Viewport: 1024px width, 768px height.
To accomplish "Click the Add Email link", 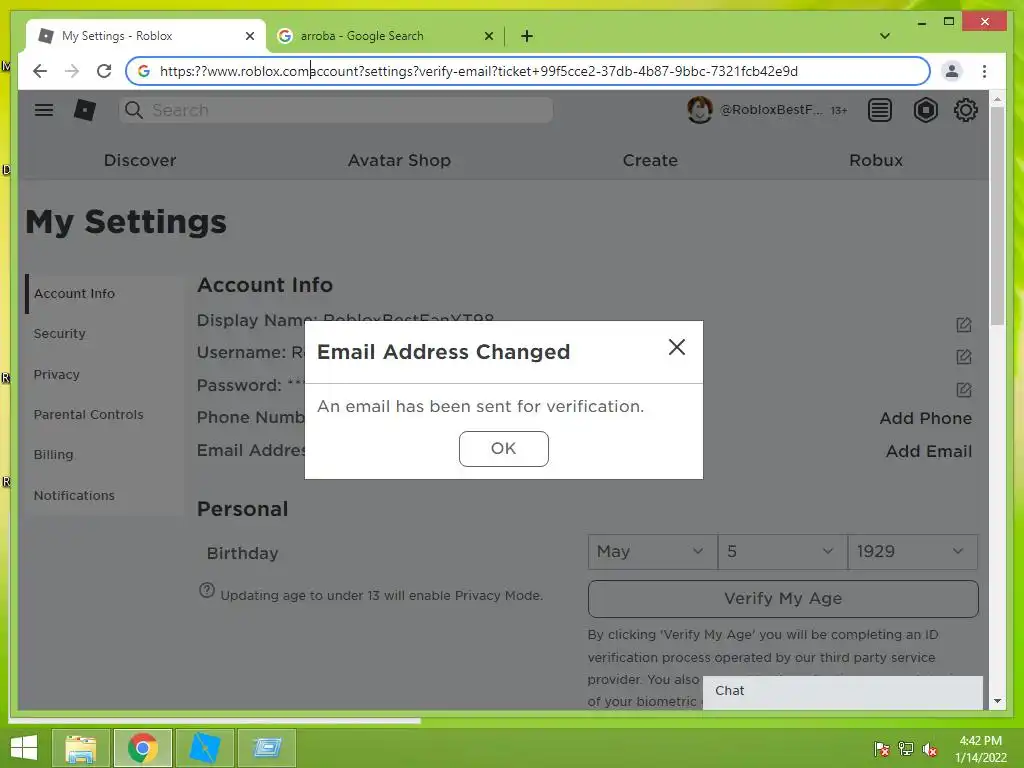I will [929, 451].
